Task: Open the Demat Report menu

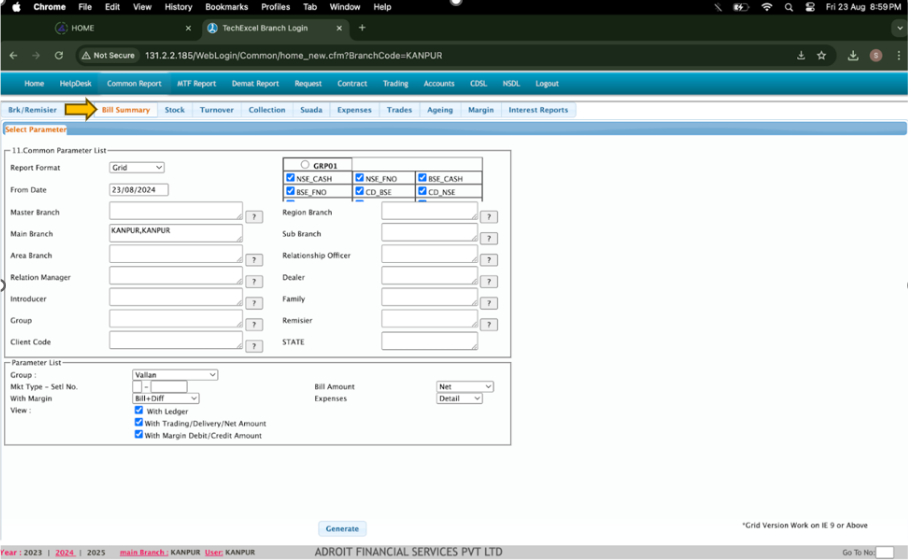Action: [x=255, y=84]
